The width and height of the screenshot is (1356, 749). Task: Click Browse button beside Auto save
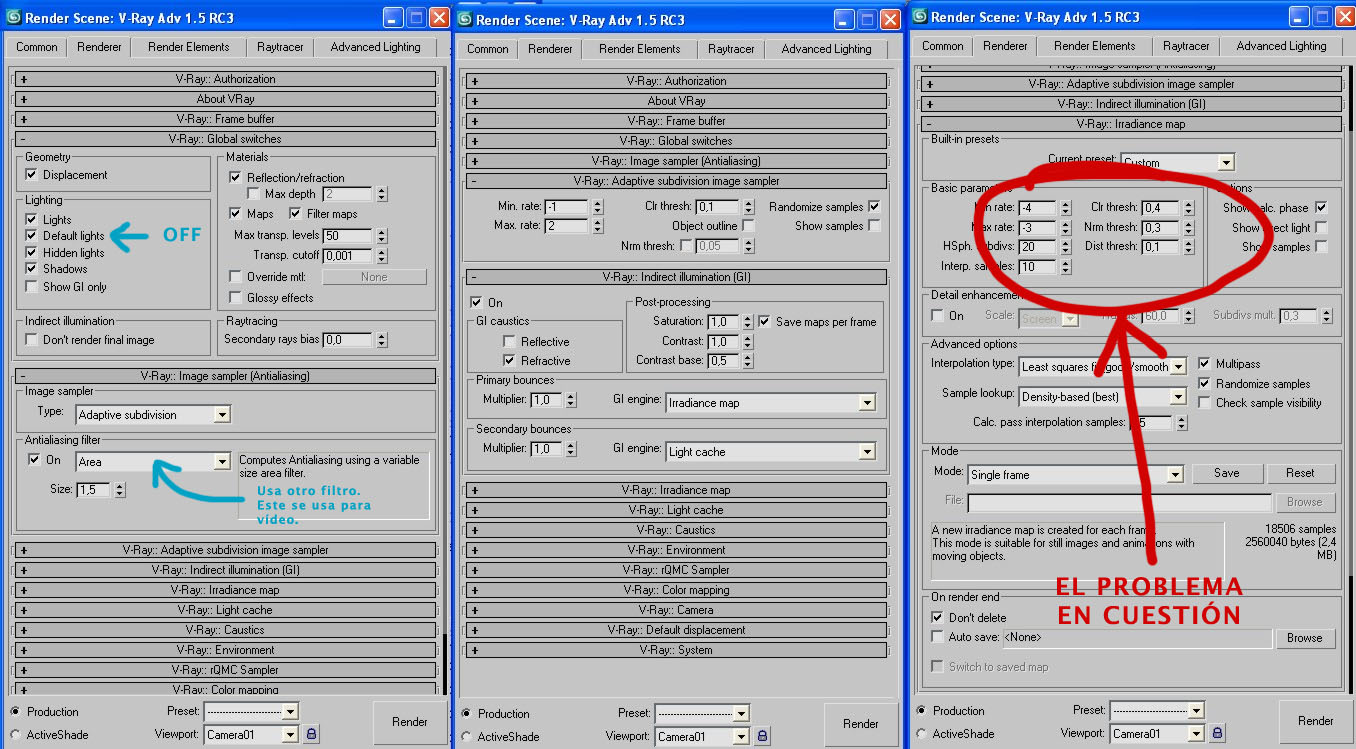pos(1305,638)
